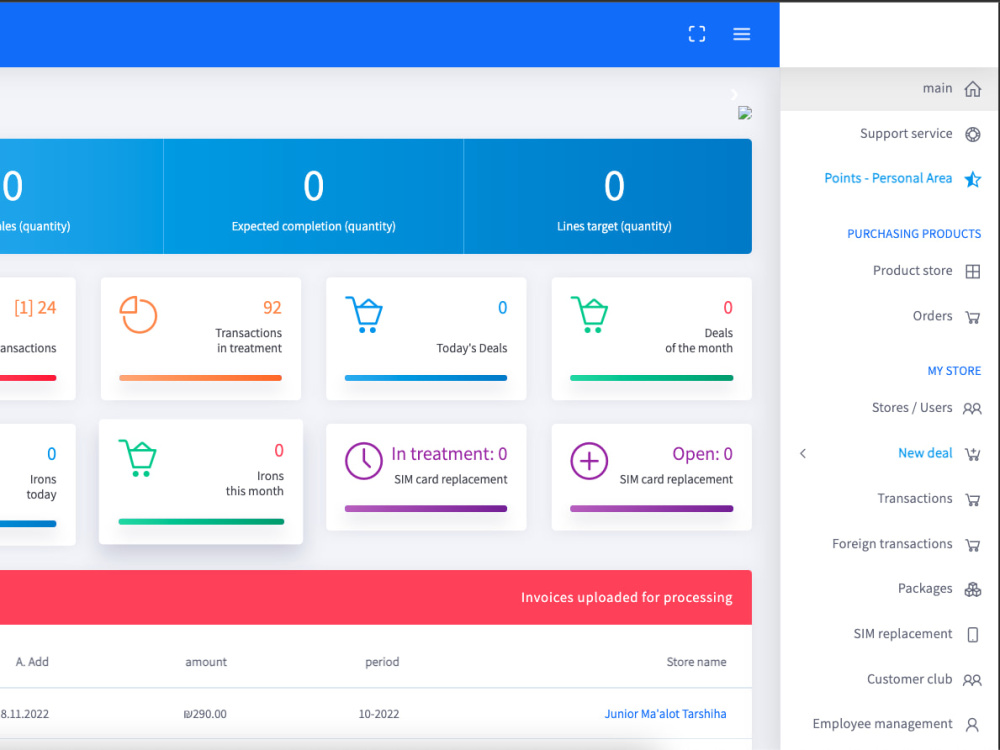
Task: Click the star icon for Points
Action: (x=972, y=179)
